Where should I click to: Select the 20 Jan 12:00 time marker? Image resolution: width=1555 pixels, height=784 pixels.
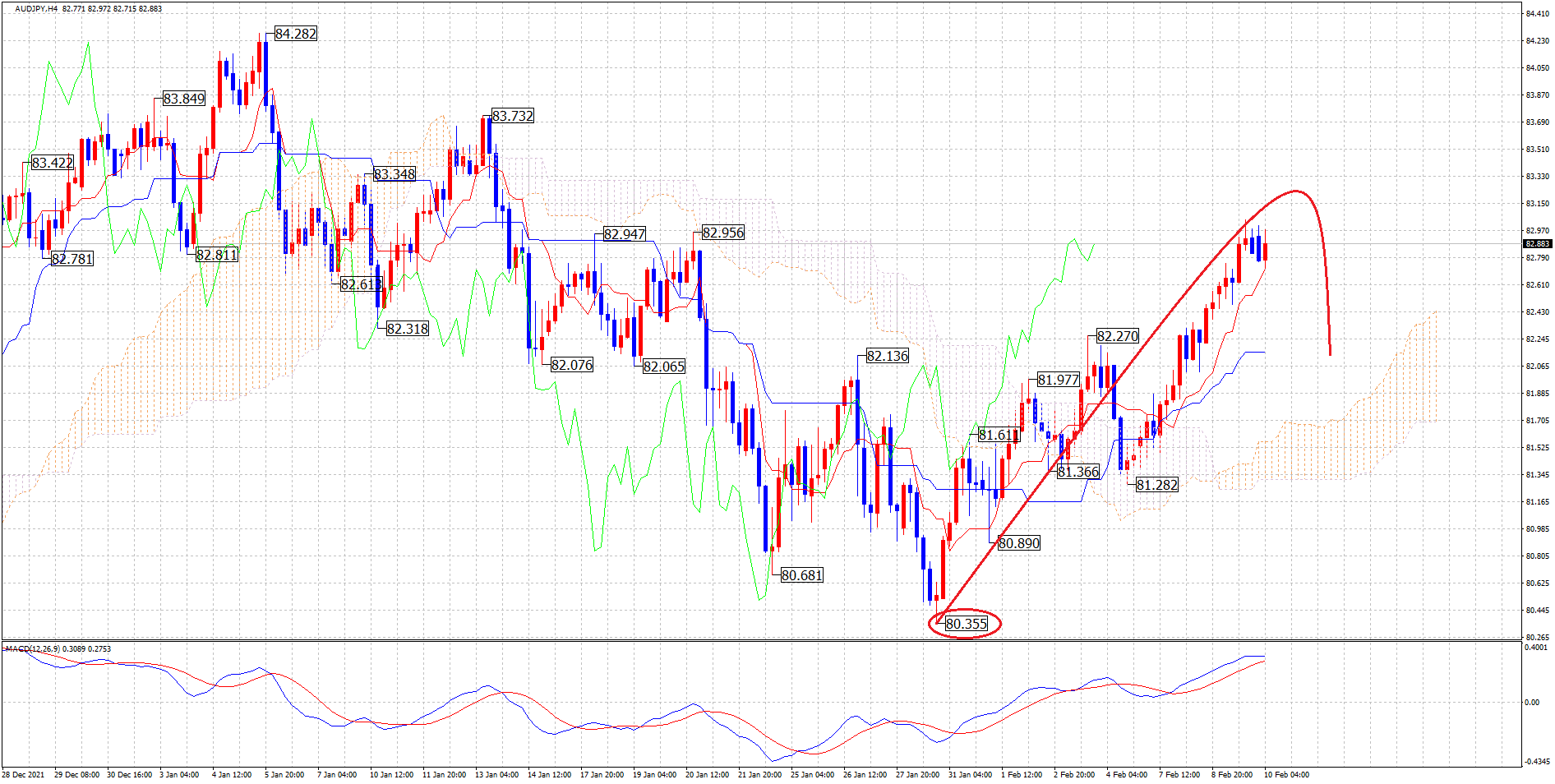(x=707, y=774)
